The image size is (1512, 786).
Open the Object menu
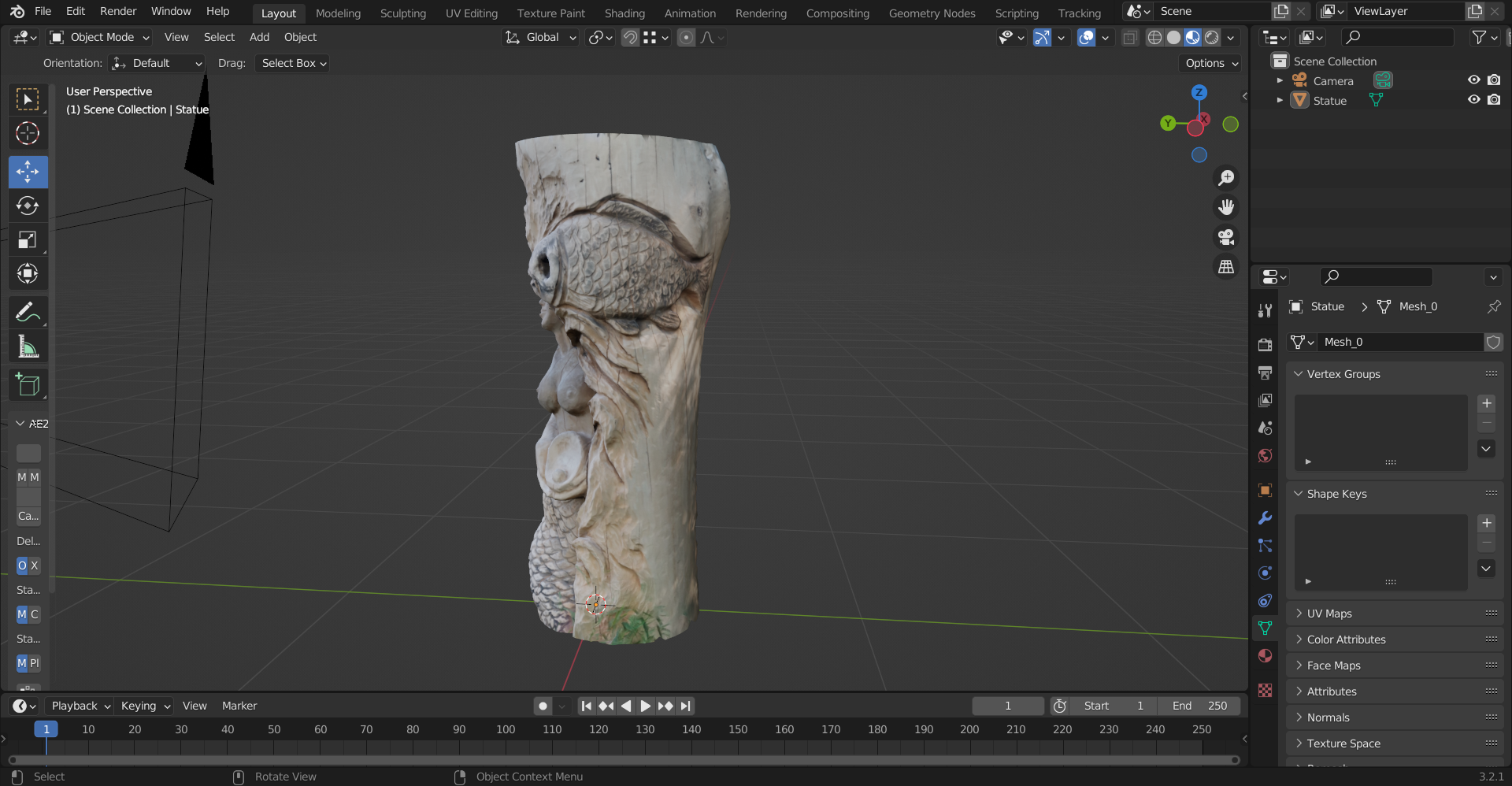click(x=299, y=37)
